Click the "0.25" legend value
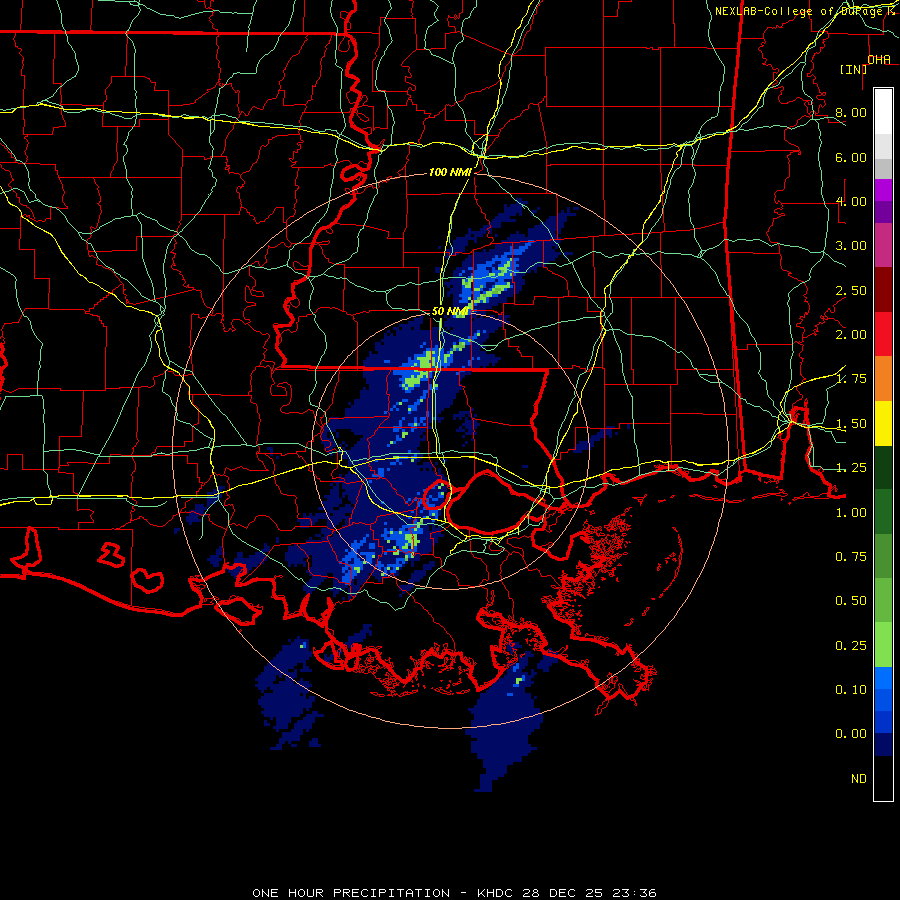 [851, 646]
